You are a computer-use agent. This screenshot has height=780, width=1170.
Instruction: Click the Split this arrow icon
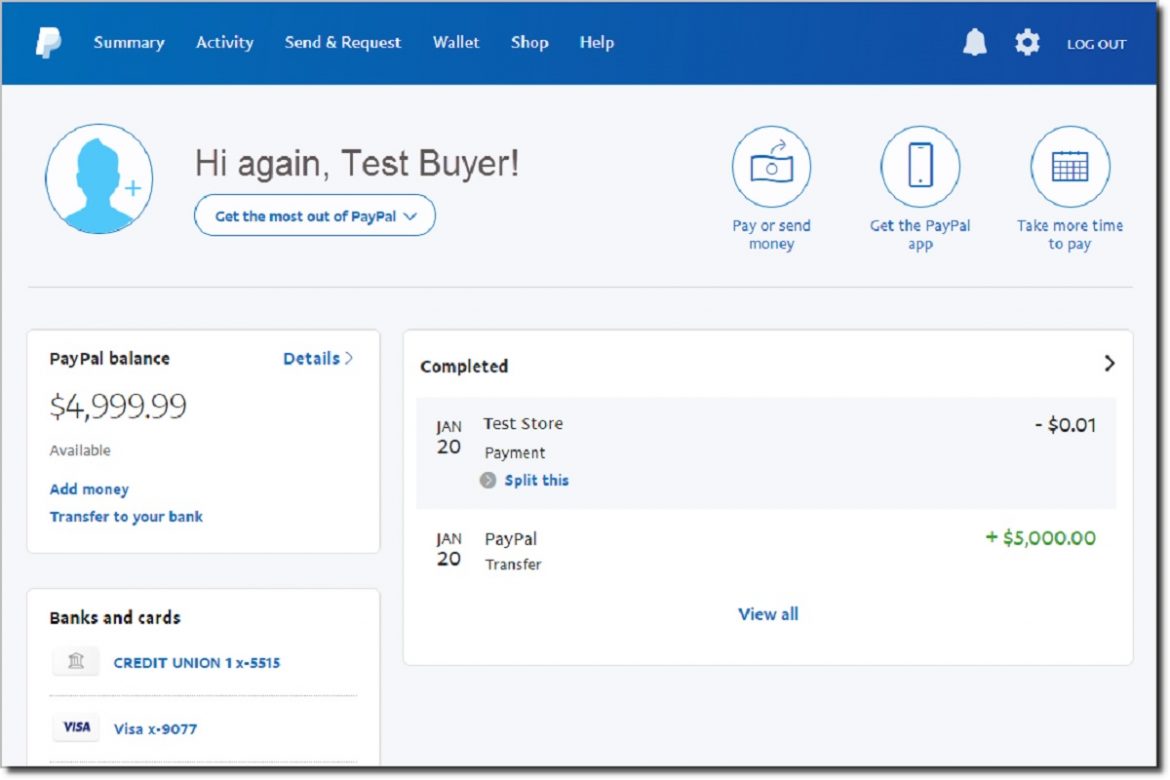click(487, 480)
